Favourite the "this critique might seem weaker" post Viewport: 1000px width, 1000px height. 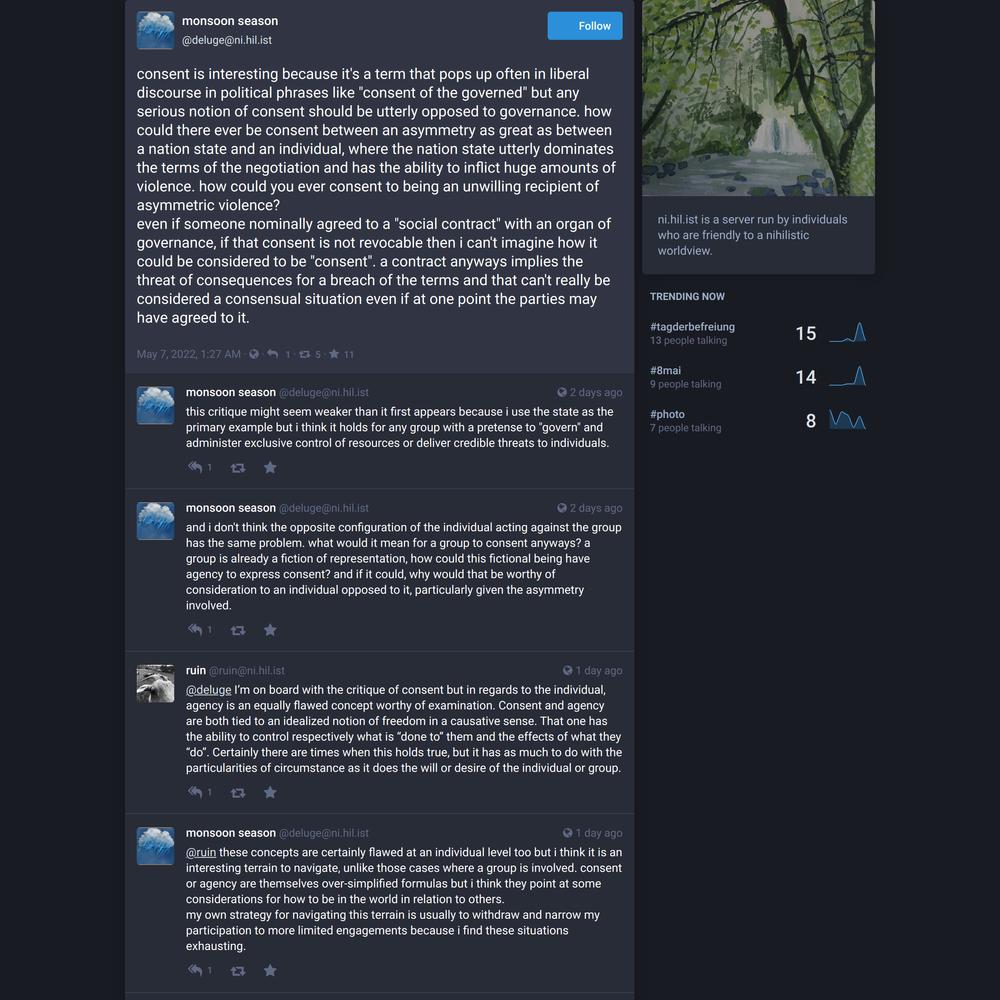pos(270,468)
